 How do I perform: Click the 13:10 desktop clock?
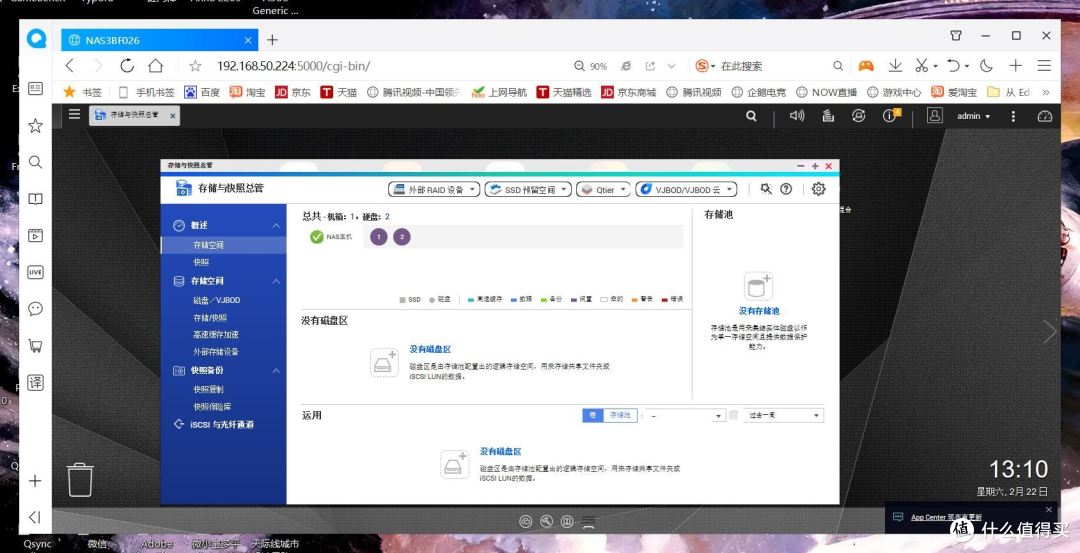(1019, 470)
